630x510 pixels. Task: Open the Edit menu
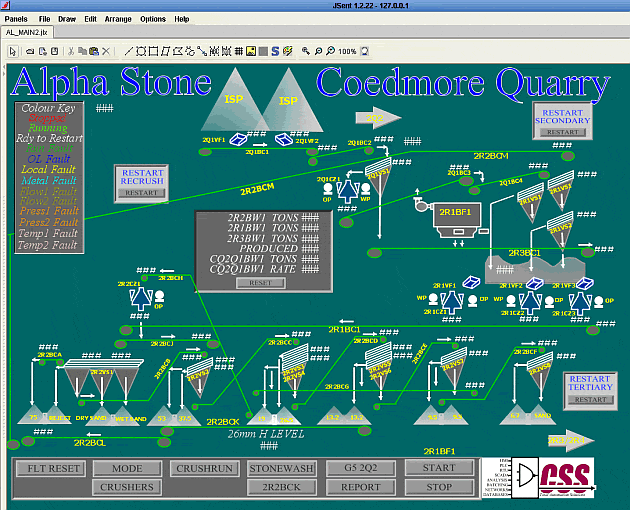click(x=90, y=19)
